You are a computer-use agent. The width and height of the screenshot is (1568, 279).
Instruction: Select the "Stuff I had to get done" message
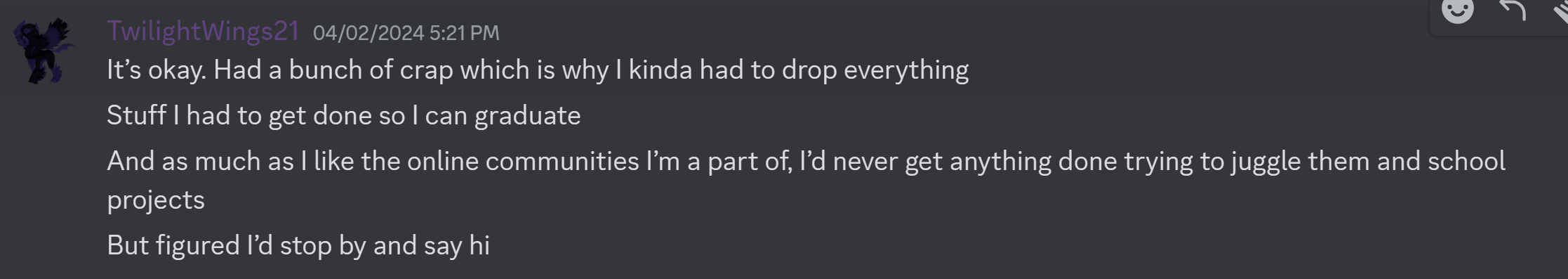tap(344, 115)
